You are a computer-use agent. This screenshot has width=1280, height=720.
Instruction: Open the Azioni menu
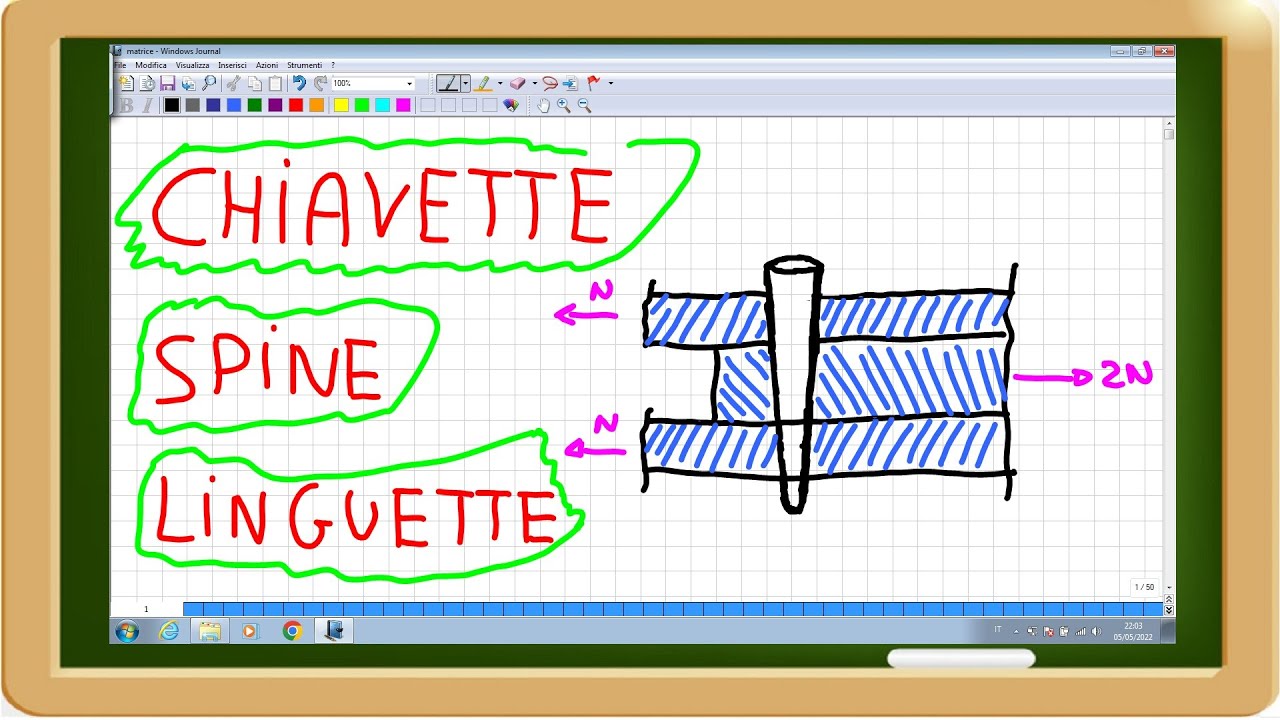pos(267,65)
